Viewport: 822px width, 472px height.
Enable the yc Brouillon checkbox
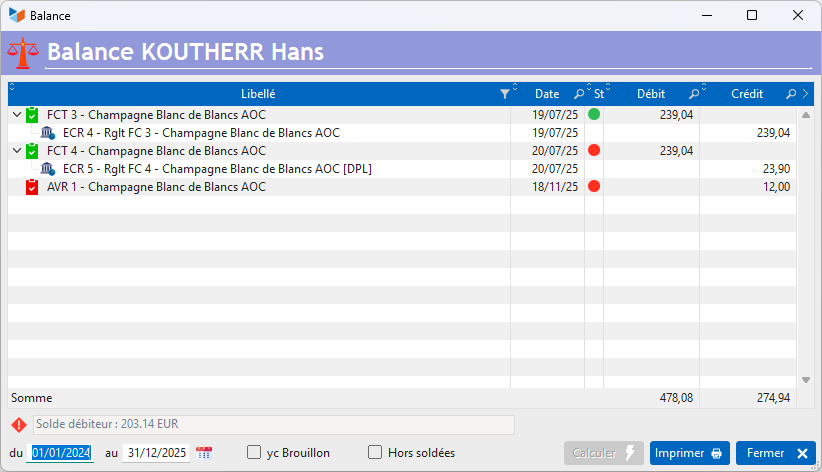coord(254,452)
